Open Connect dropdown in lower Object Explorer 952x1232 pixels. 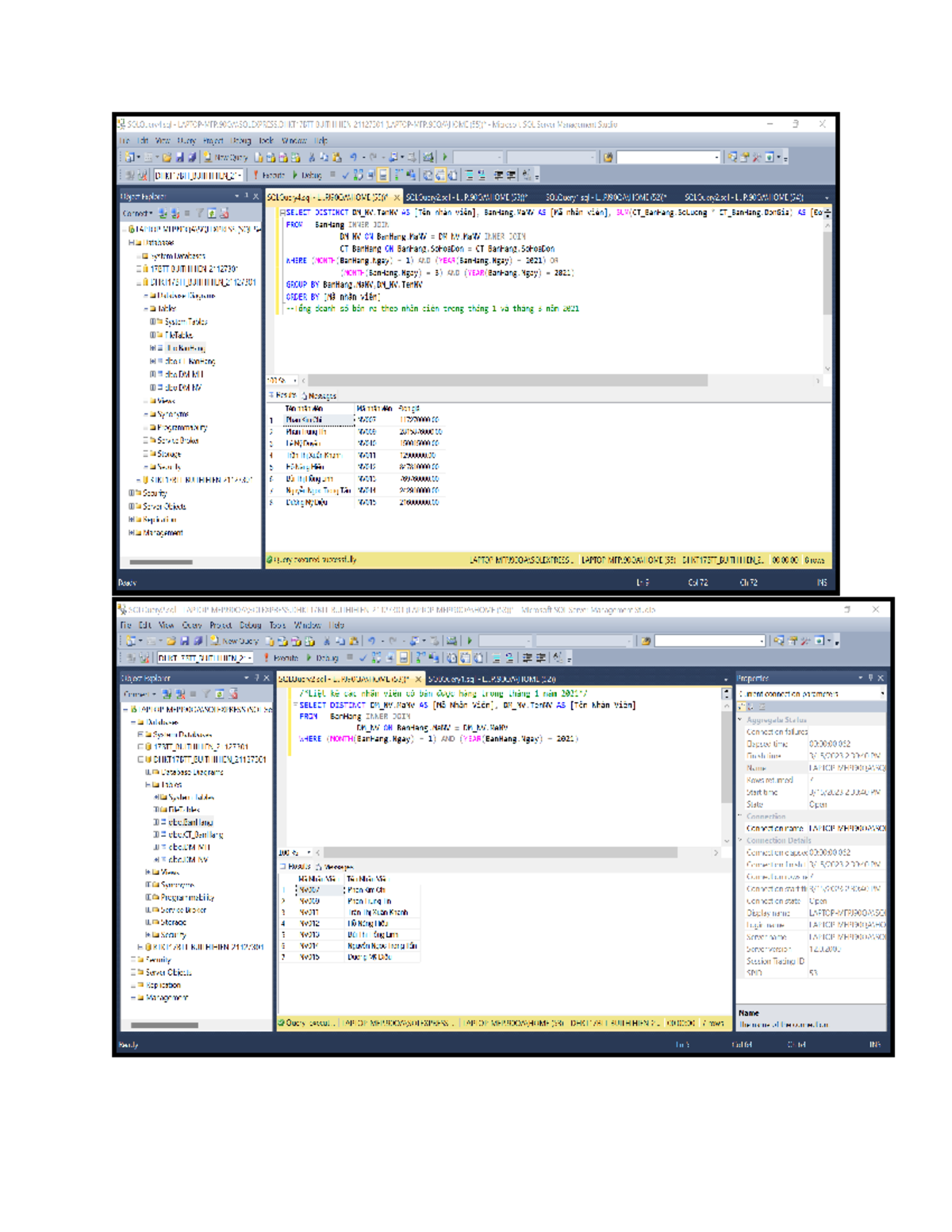coord(139,693)
